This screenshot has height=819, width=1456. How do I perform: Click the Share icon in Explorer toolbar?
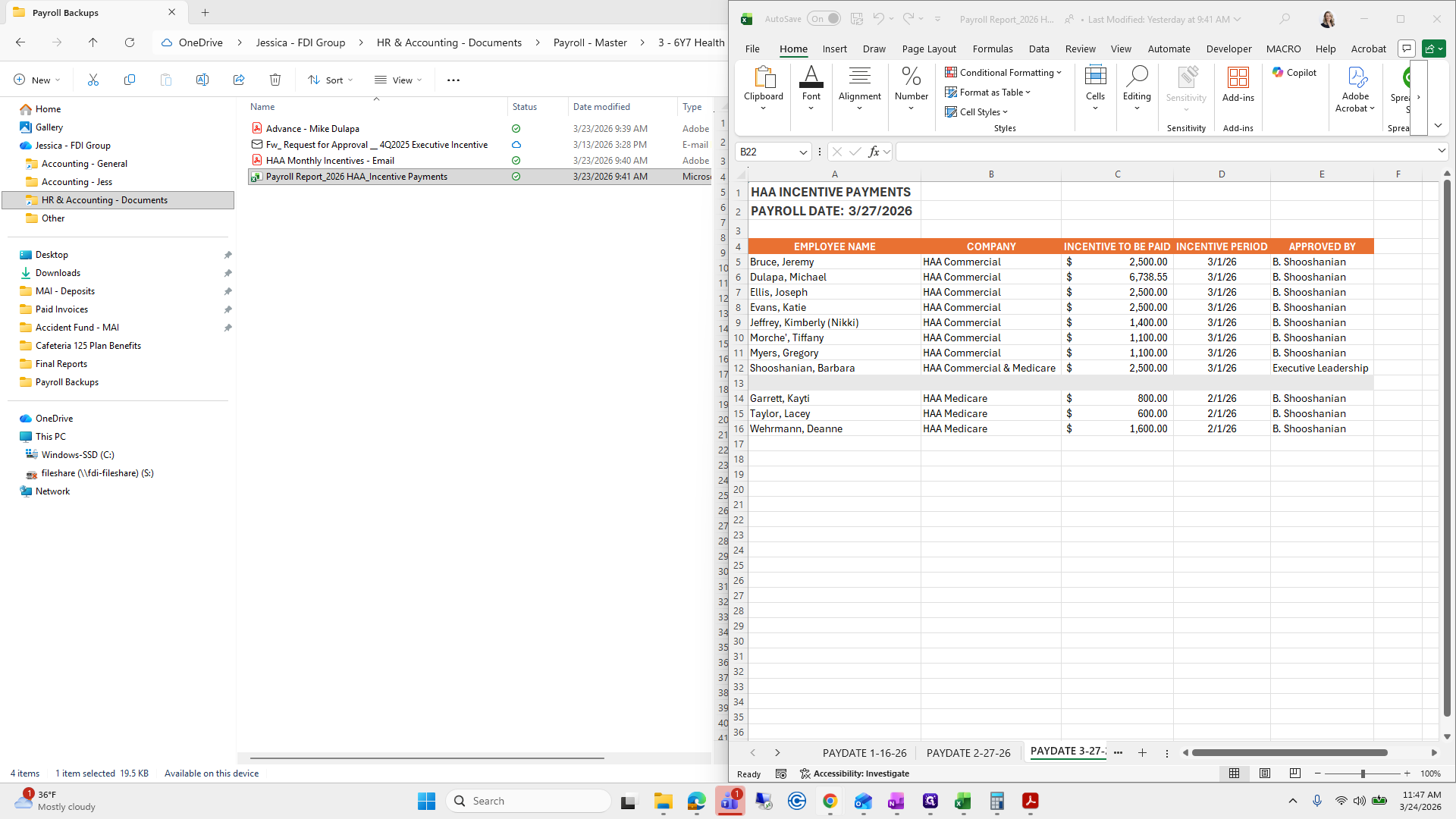coord(239,80)
